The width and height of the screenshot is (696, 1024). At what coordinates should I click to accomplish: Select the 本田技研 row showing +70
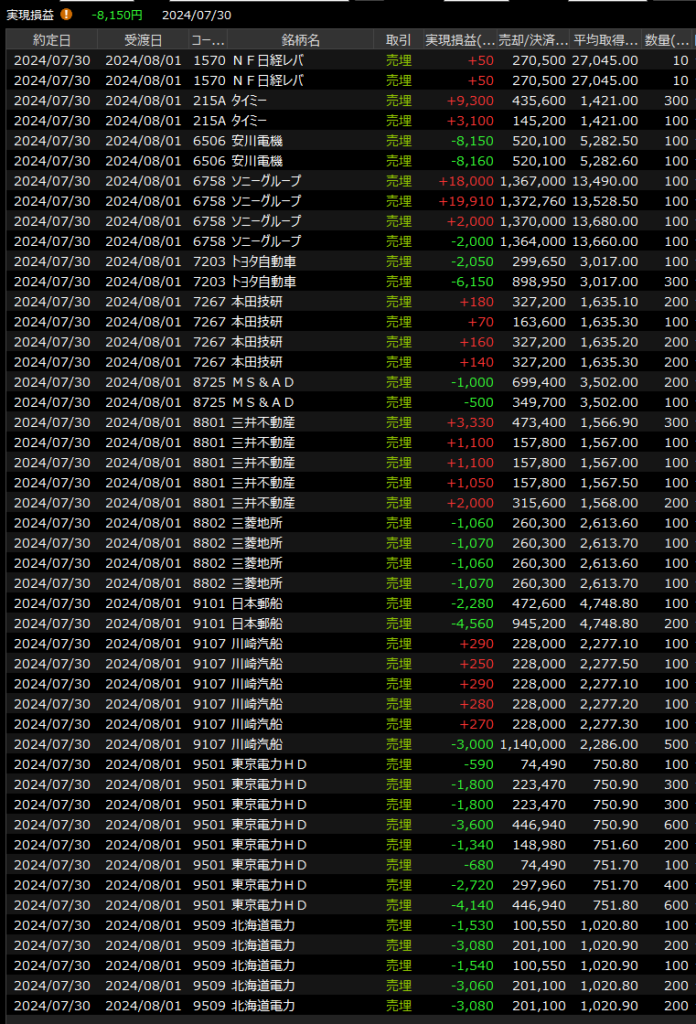pyautogui.click(x=348, y=322)
